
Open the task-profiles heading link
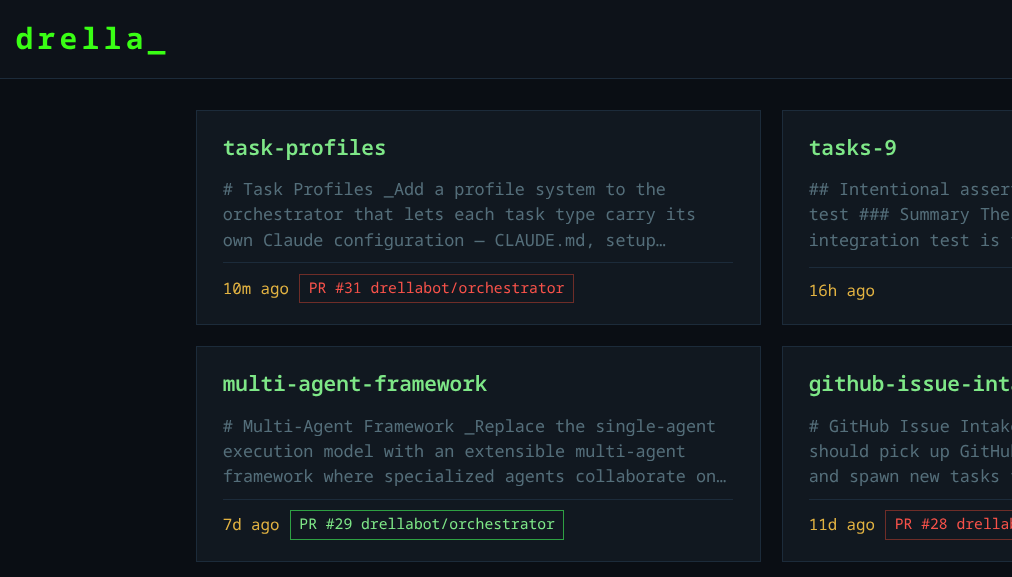(304, 148)
